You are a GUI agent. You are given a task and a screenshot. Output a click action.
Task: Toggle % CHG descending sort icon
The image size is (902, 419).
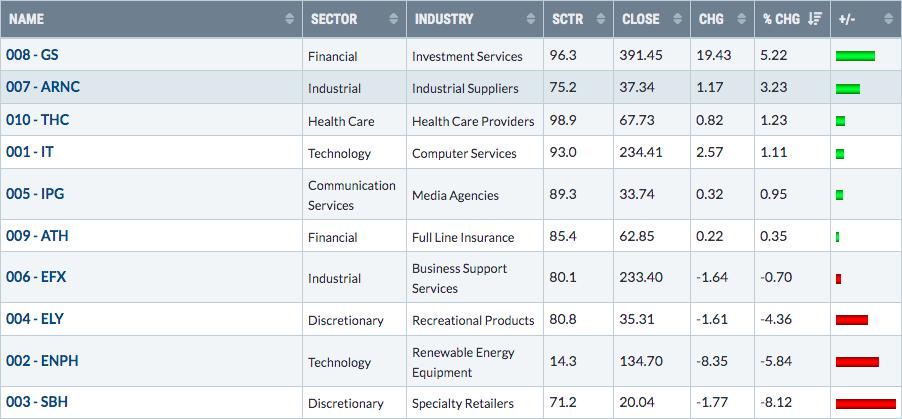(x=815, y=19)
